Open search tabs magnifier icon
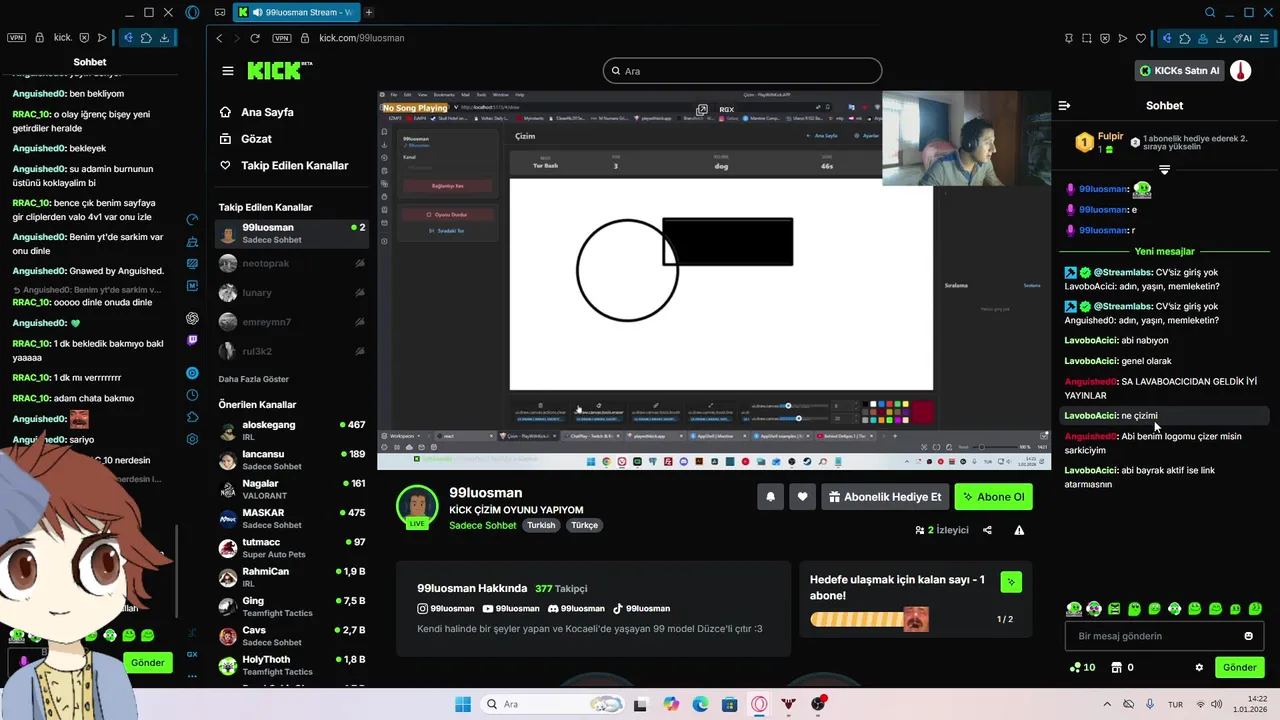This screenshot has height=720, width=1280. pyautogui.click(x=1210, y=12)
